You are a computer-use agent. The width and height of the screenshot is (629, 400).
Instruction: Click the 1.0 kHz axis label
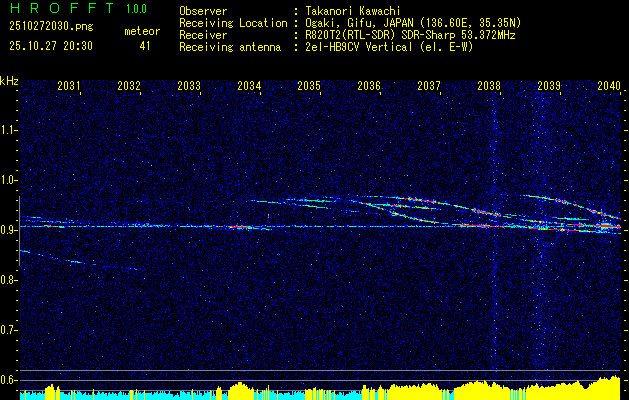point(8,180)
